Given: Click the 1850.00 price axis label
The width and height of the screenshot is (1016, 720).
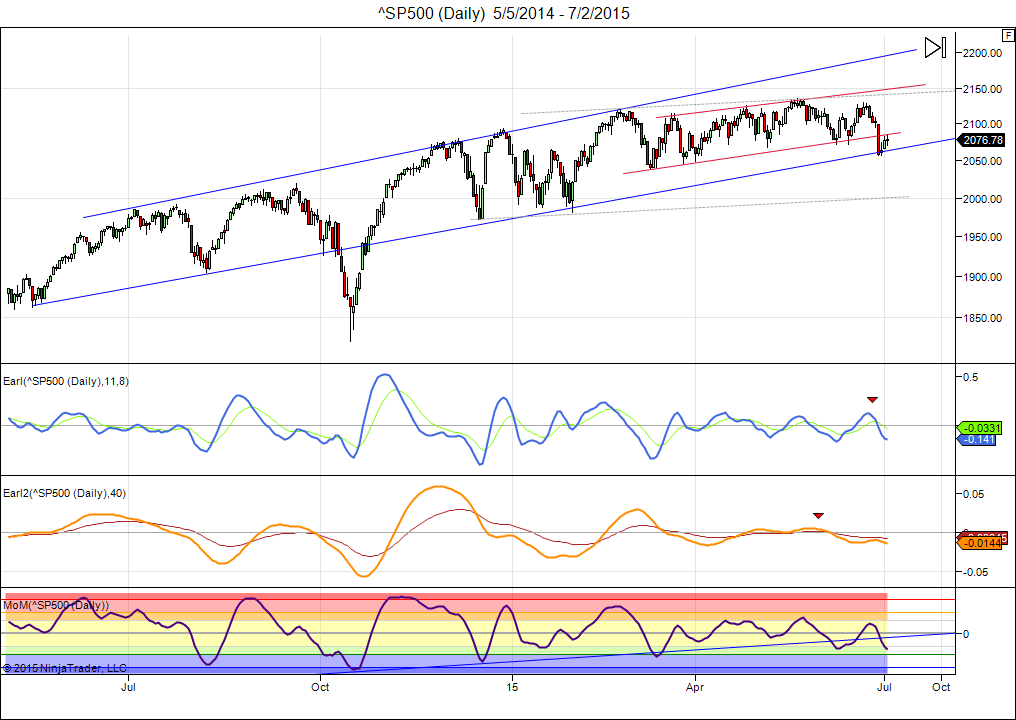Looking at the screenshot, I should 984,318.
